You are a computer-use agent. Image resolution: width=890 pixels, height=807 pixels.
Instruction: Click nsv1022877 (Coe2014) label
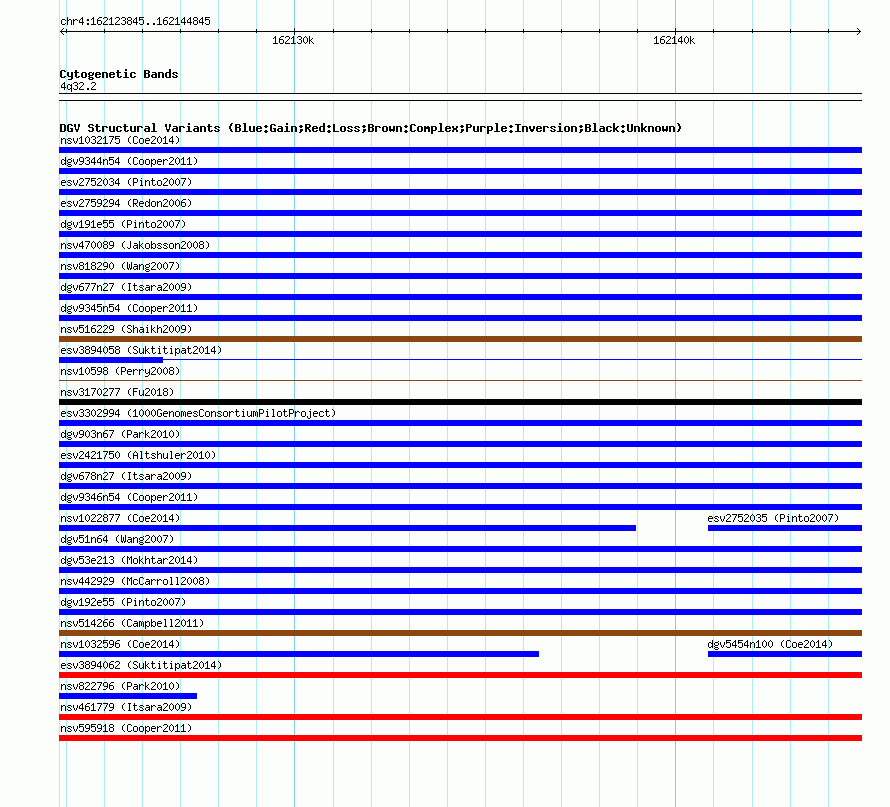pyautogui.click(x=120, y=518)
